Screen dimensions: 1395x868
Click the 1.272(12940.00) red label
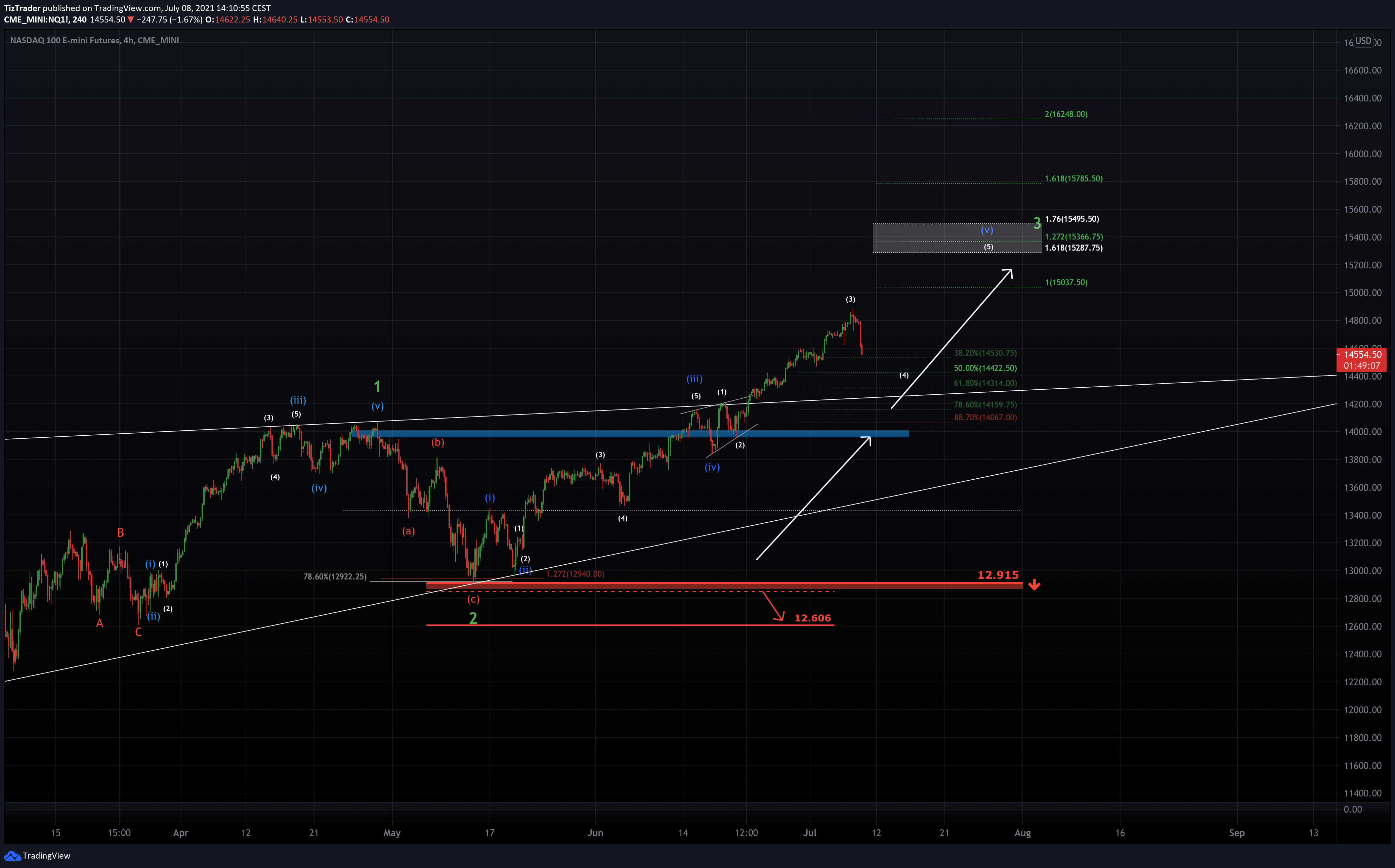(575, 573)
